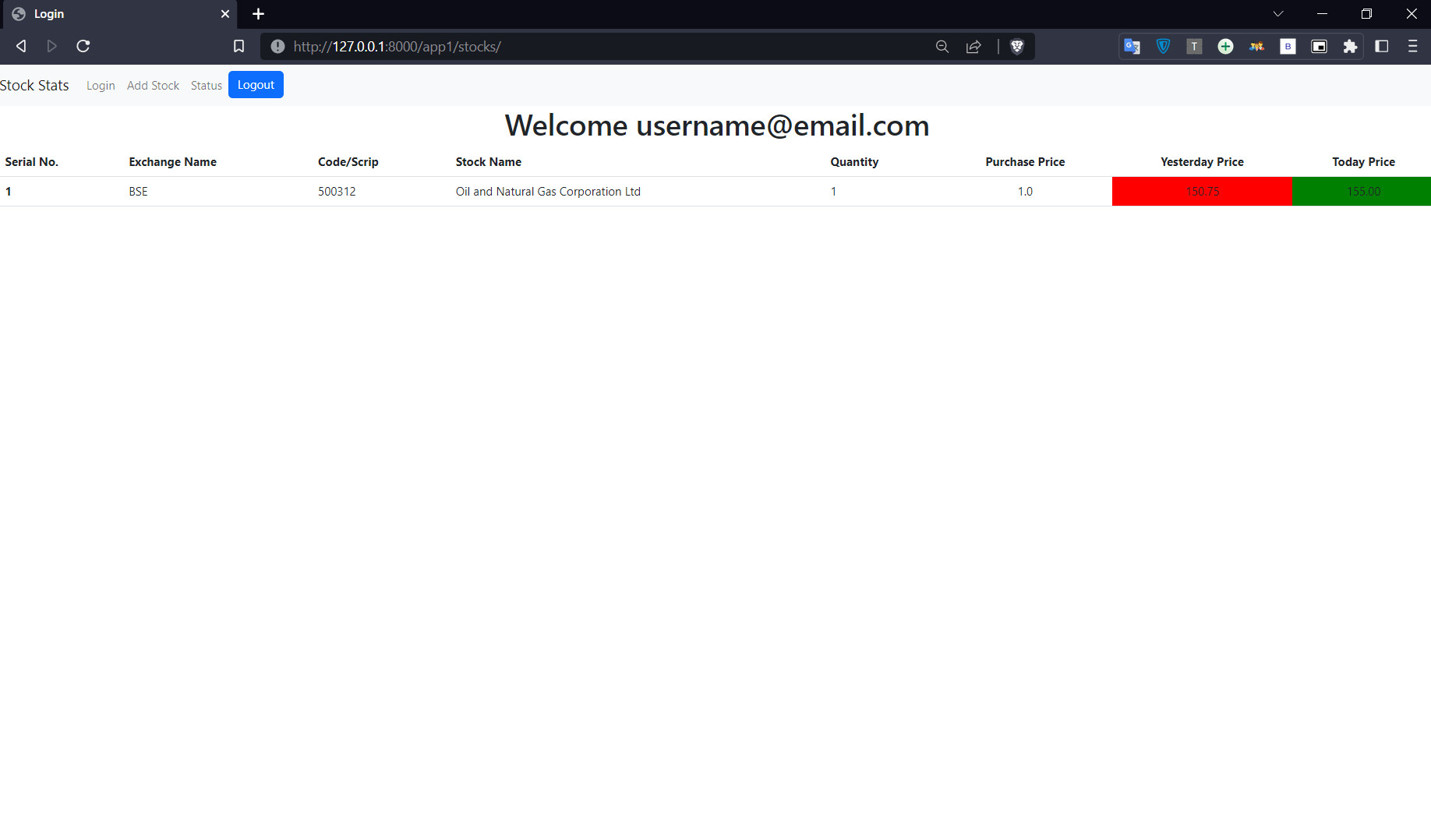Open the Google Translate extension
1431x840 pixels.
pyautogui.click(x=1132, y=46)
